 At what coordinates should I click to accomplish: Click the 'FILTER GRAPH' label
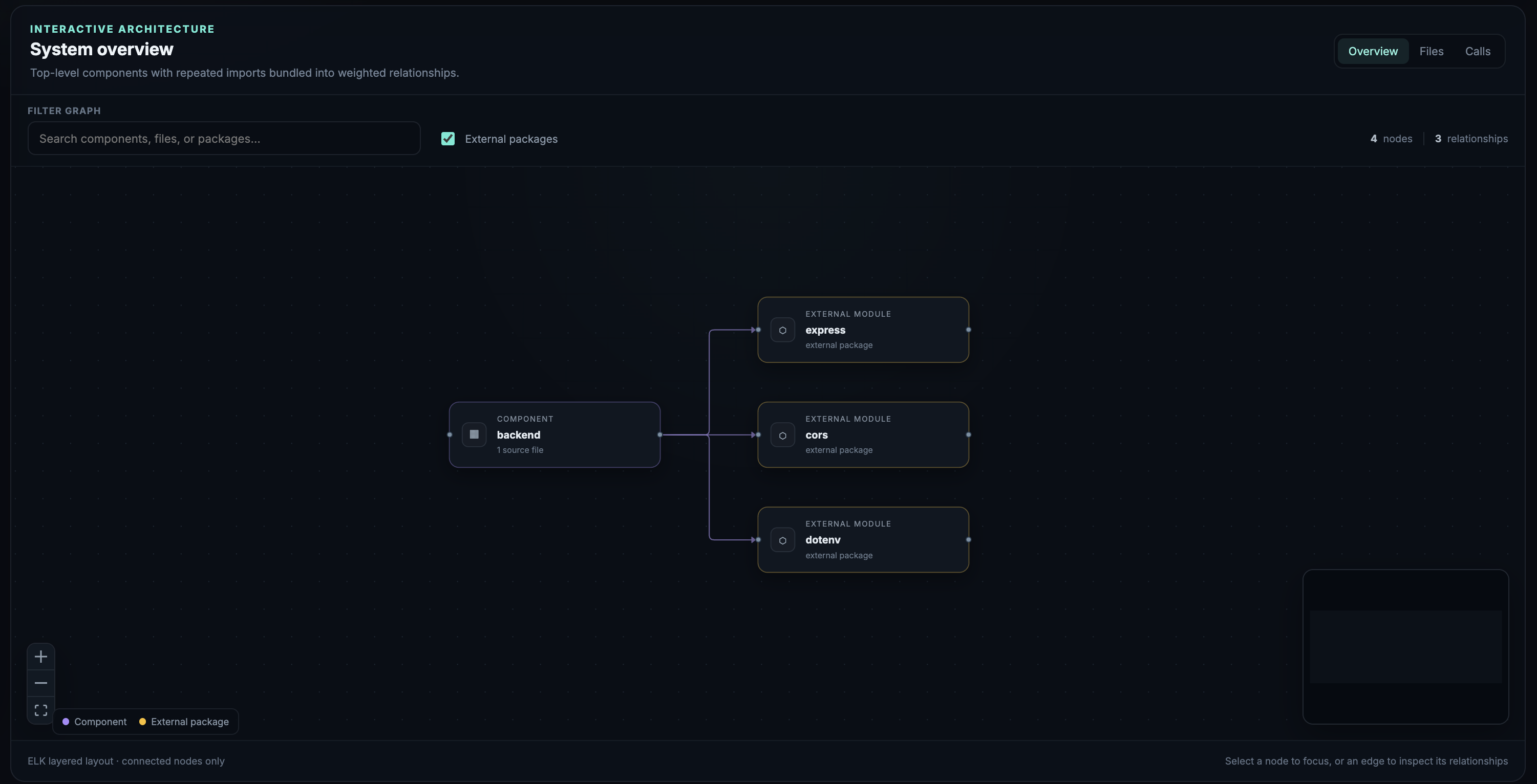click(x=64, y=111)
